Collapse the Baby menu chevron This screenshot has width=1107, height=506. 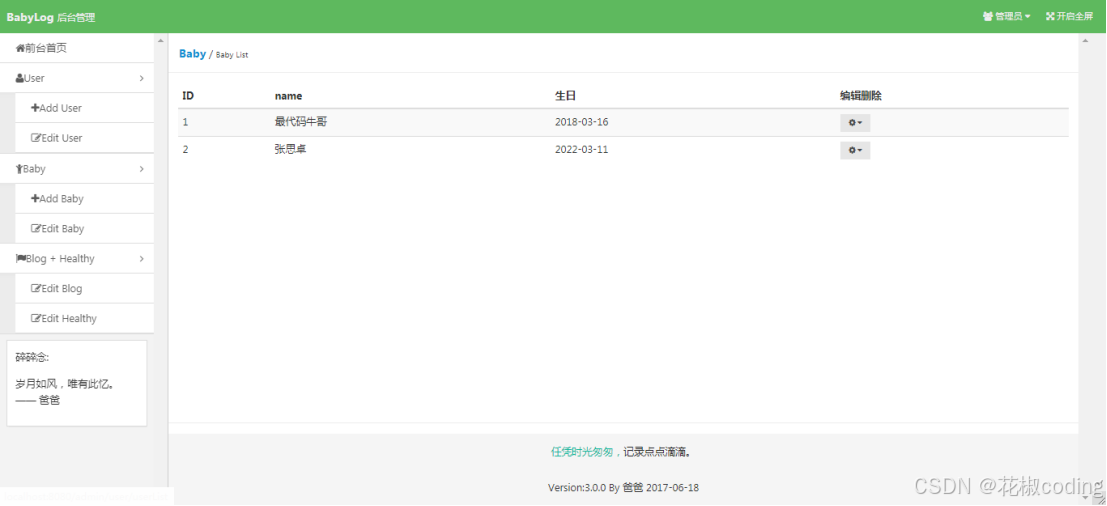(142, 169)
